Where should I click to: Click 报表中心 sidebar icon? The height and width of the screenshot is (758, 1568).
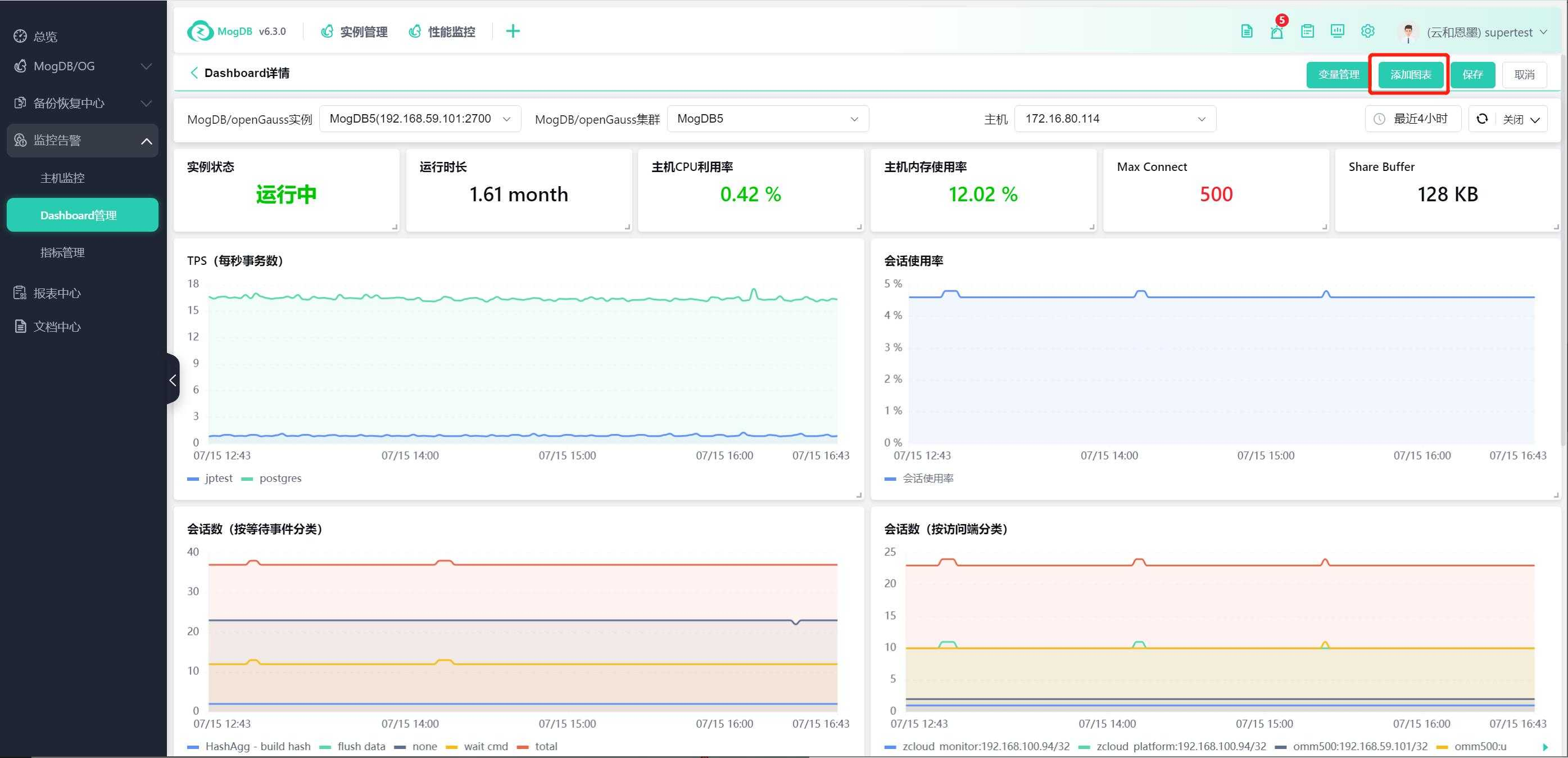20,294
